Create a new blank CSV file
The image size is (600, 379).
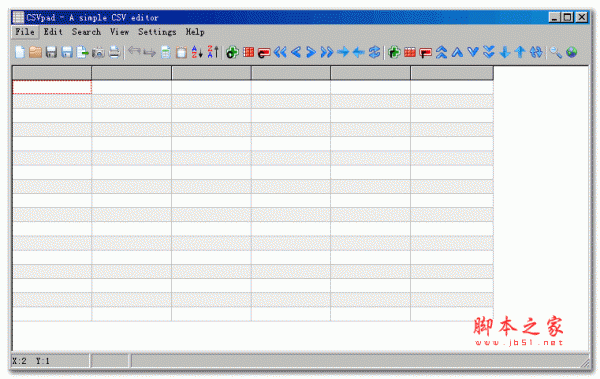tap(20, 52)
